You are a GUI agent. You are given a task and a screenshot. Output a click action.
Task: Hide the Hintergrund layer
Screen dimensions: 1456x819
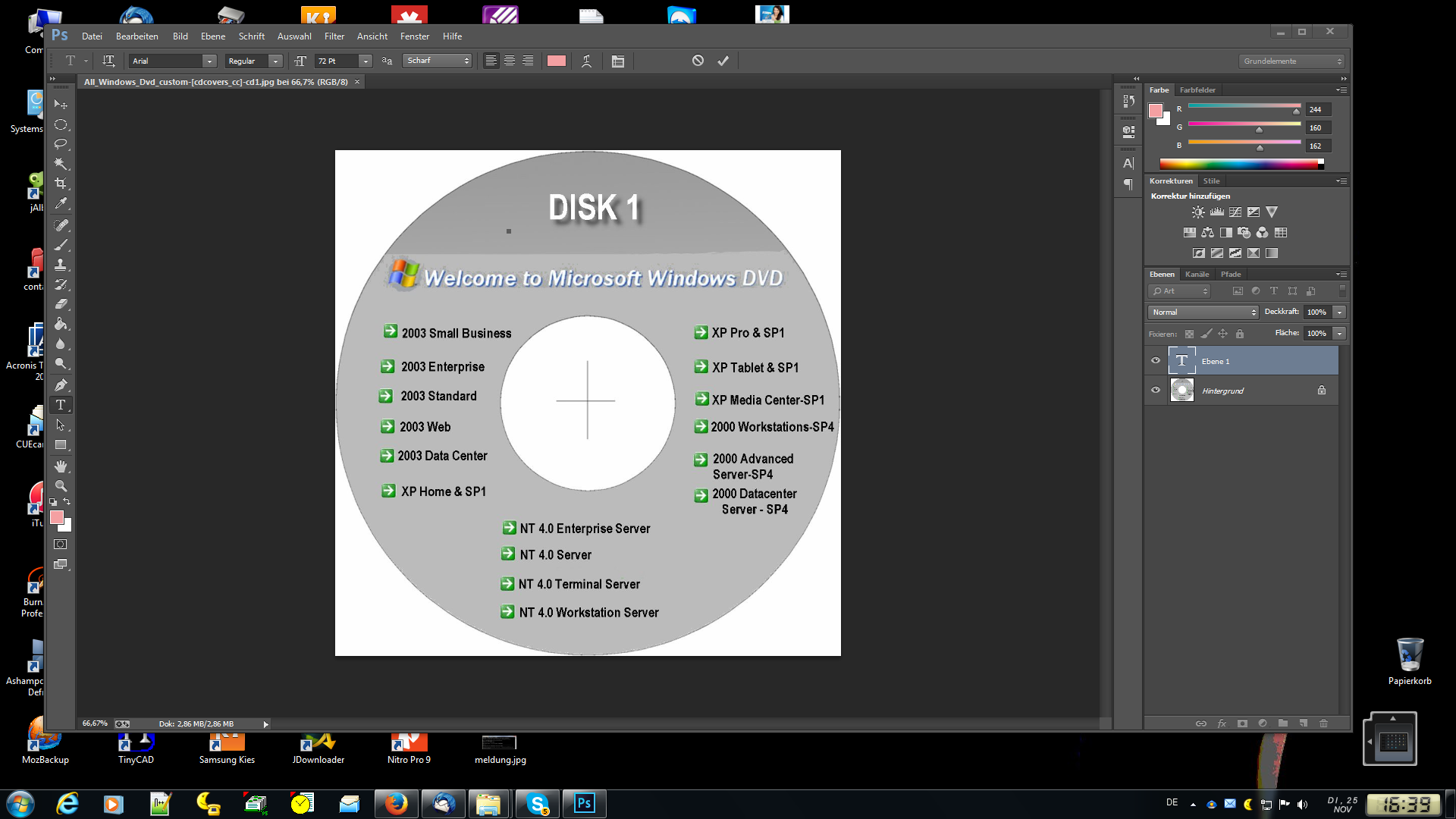1156,391
